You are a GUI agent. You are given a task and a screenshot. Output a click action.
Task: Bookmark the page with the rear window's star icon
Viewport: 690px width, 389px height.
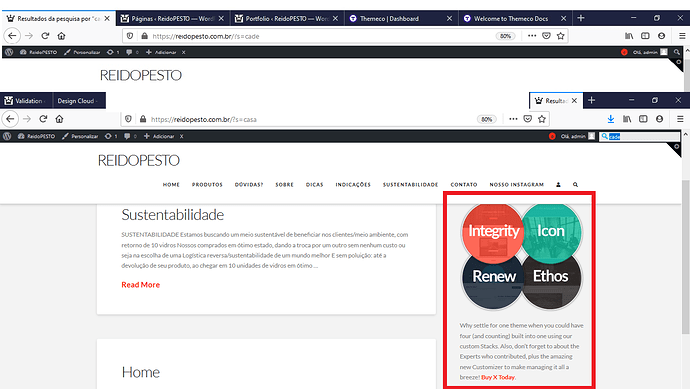tap(560, 36)
